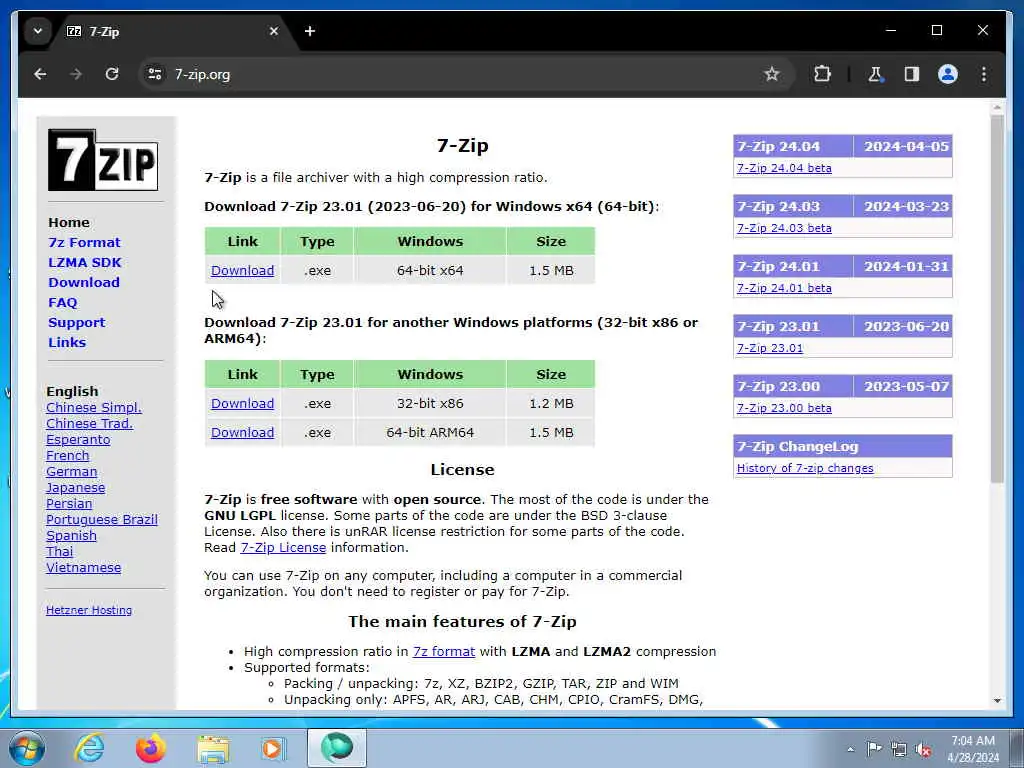
Task: Click the 64-bit x64 table cell
Action: (x=430, y=270)
